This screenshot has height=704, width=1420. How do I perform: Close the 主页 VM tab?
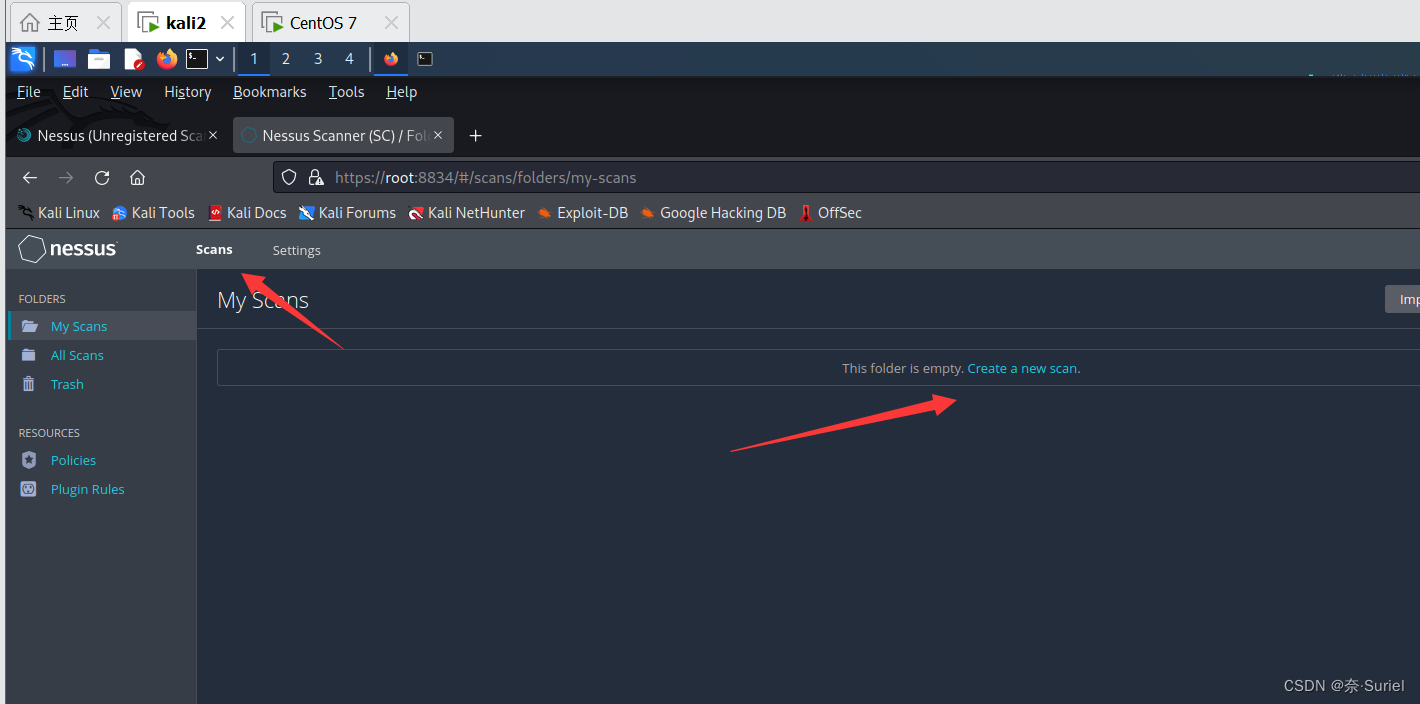pyautogui.click(x=104, y=23)
